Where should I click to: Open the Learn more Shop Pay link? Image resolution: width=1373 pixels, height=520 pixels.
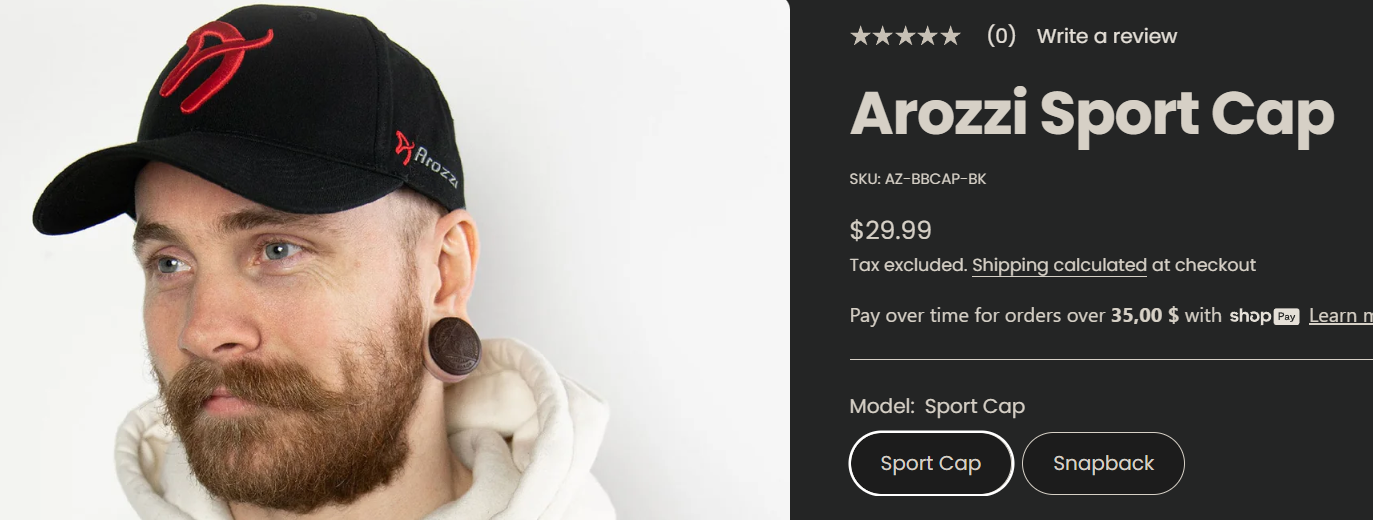[1341, 316]
